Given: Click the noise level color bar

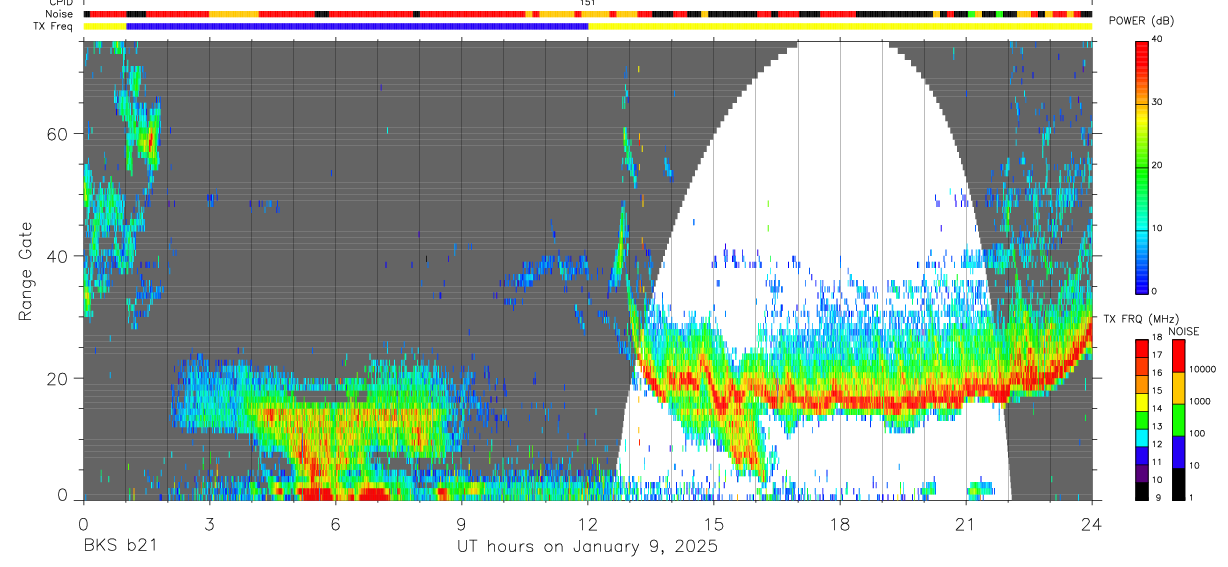Looking at the screenshot, I should click(x=1178, y=420).
